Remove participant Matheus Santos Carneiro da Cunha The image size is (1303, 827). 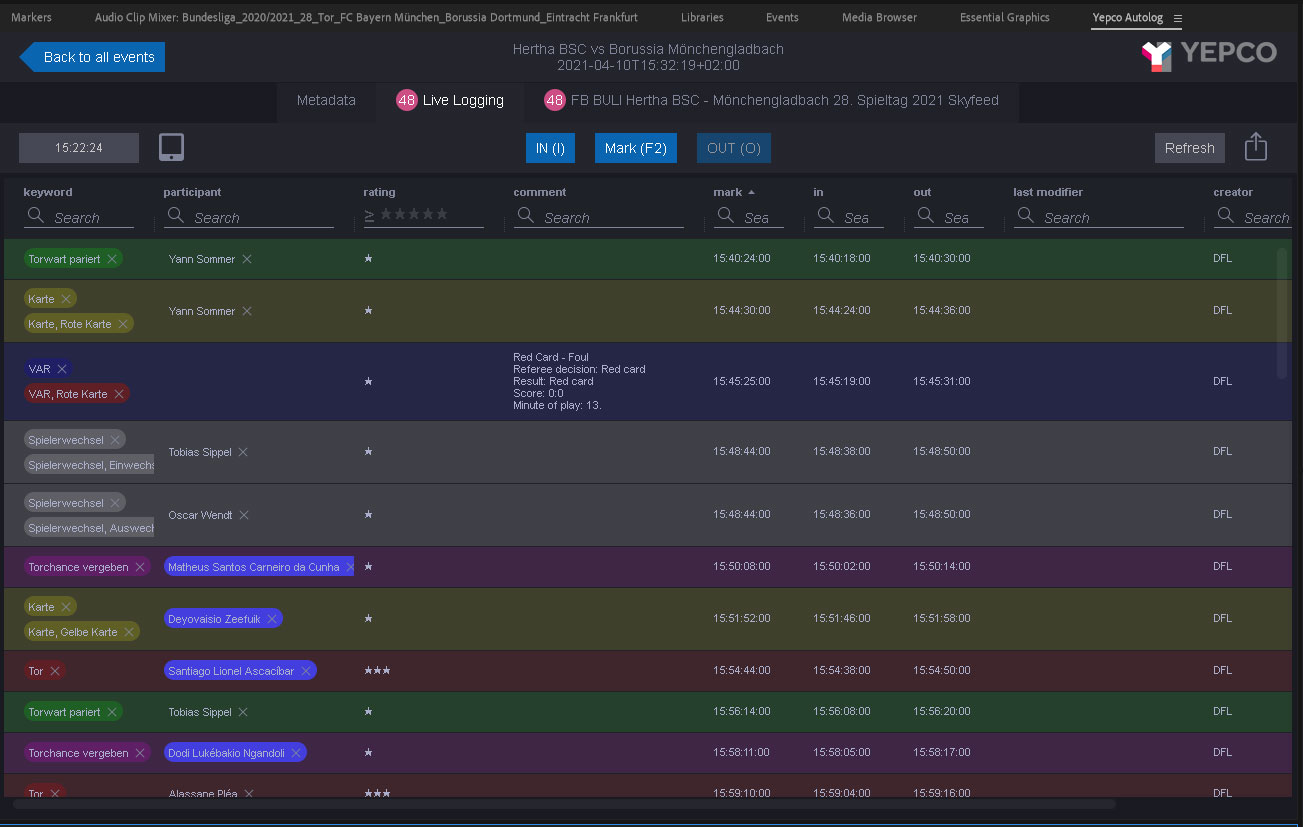350,567
